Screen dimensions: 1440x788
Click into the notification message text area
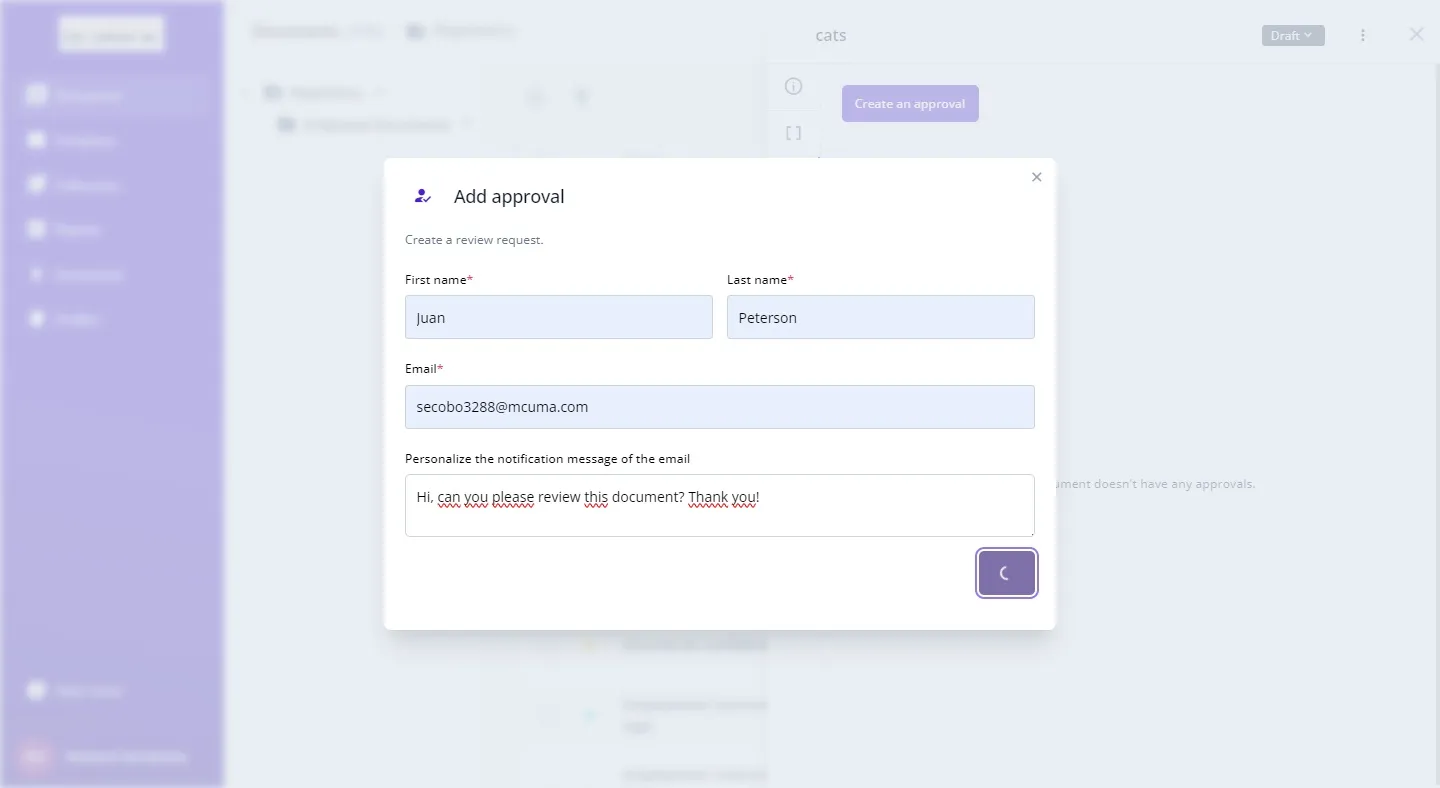pos(719,505)
